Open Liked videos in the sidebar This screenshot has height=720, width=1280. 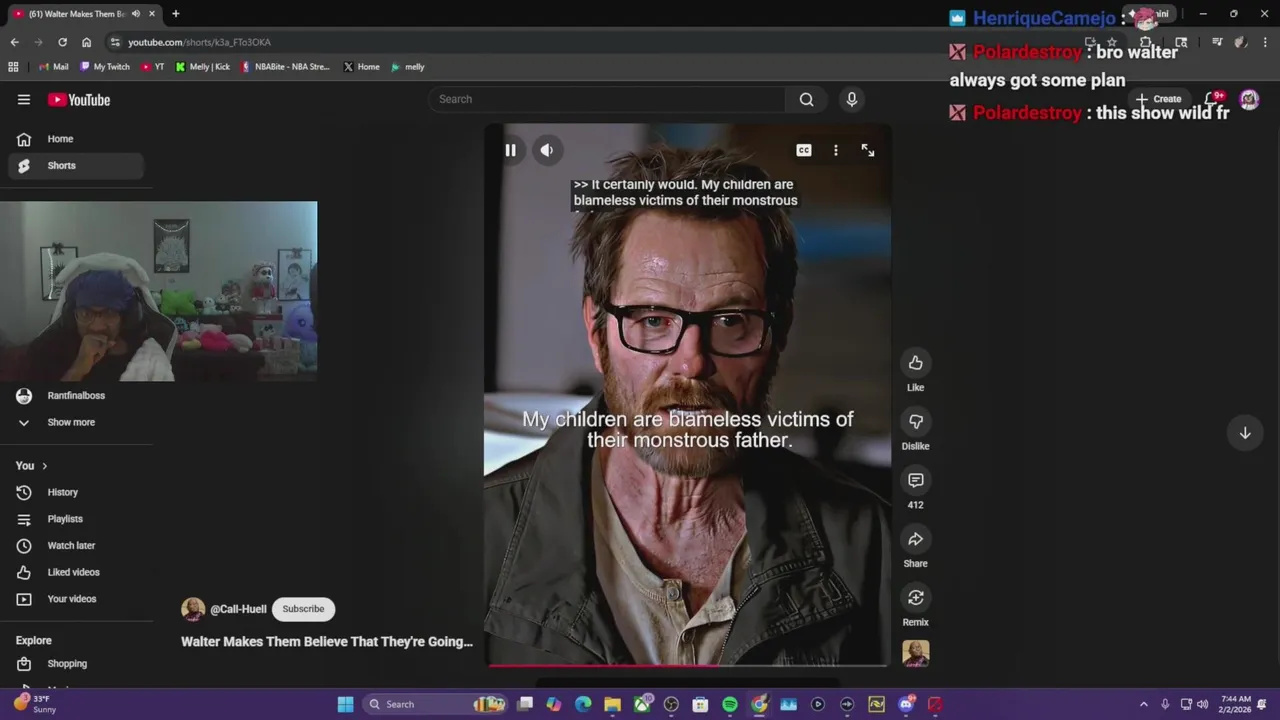tap(76, 572)
